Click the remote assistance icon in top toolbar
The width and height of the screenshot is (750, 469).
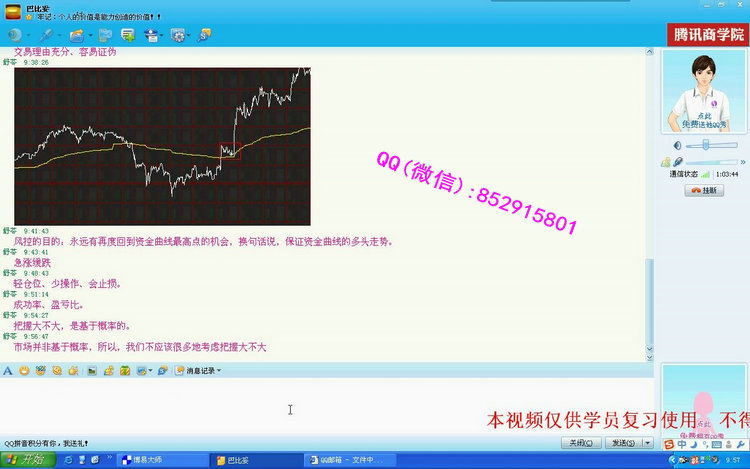point(152,34)
